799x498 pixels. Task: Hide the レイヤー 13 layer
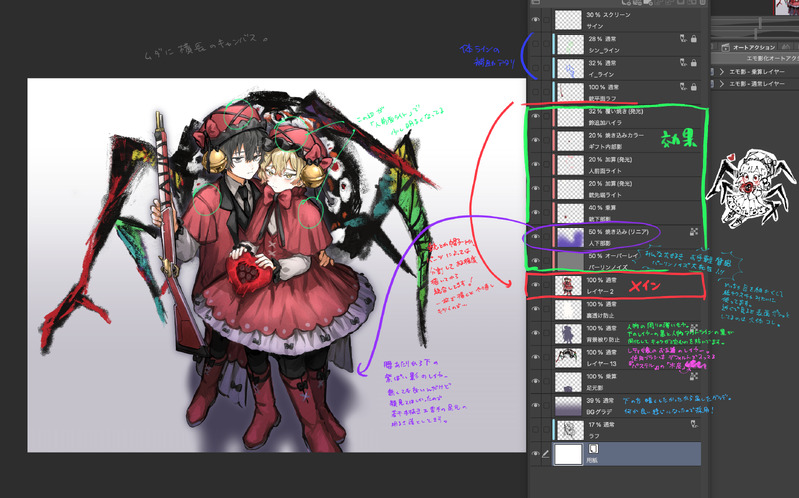pos(535,357)
